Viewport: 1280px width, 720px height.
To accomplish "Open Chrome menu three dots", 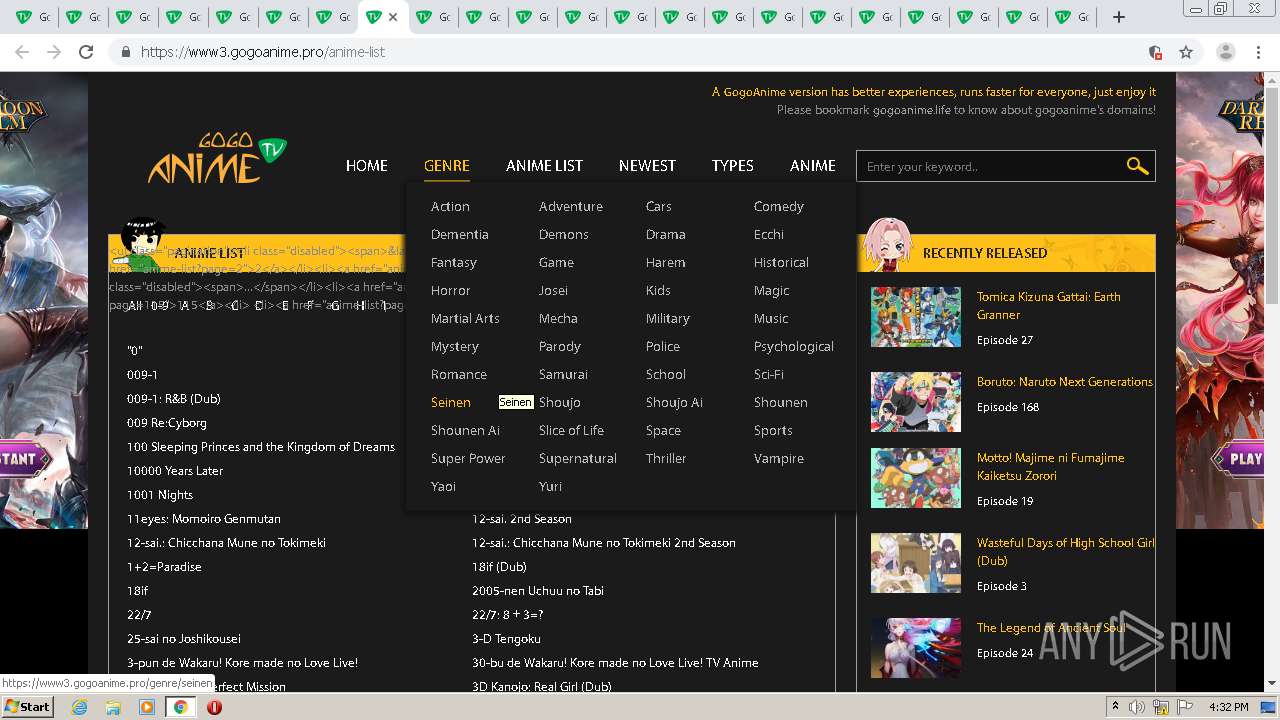I will click(1258, 52).
